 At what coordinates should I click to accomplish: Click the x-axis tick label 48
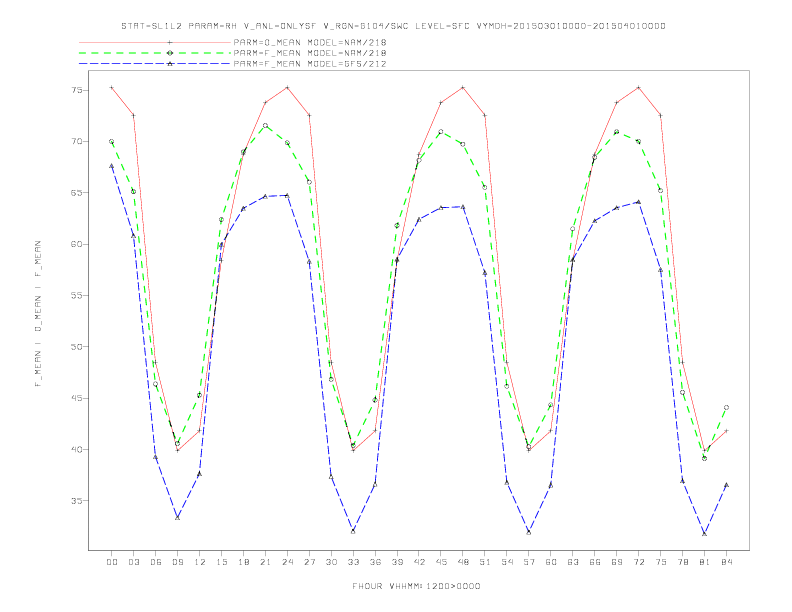(463, 562)
